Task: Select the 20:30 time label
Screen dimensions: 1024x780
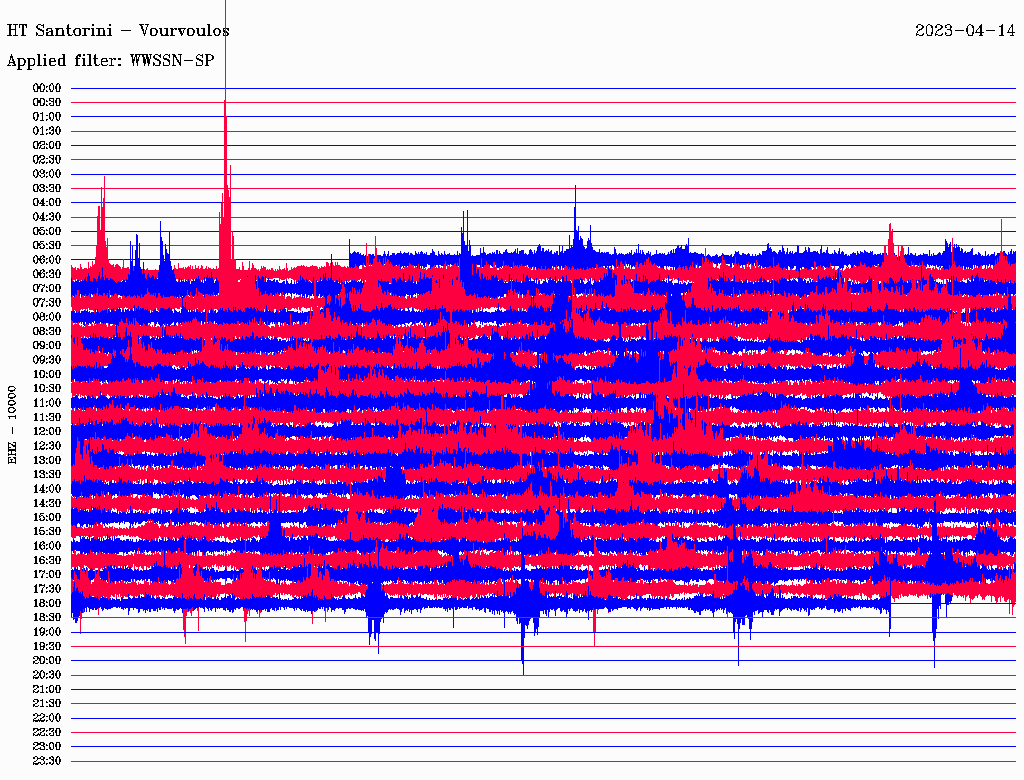Action: 47,674
